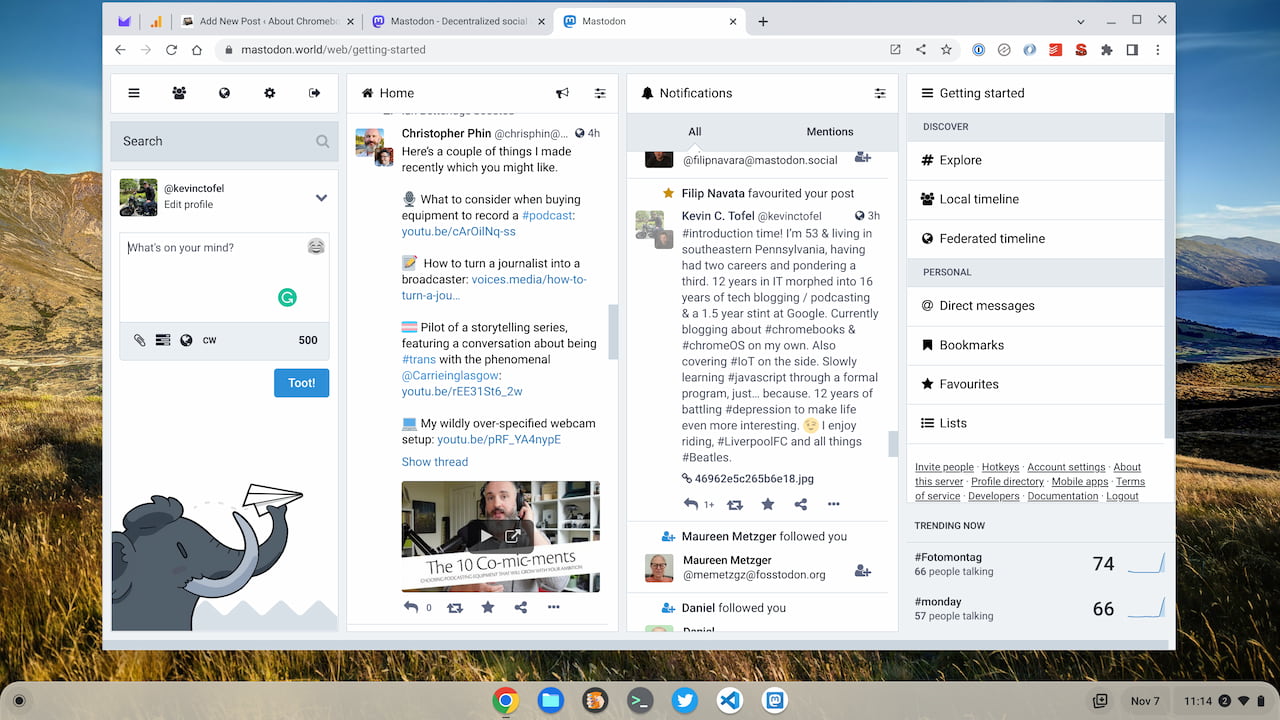The image size is (1280, 720).
Task: Bookmark this page with star icon
Action: (946, 49)
